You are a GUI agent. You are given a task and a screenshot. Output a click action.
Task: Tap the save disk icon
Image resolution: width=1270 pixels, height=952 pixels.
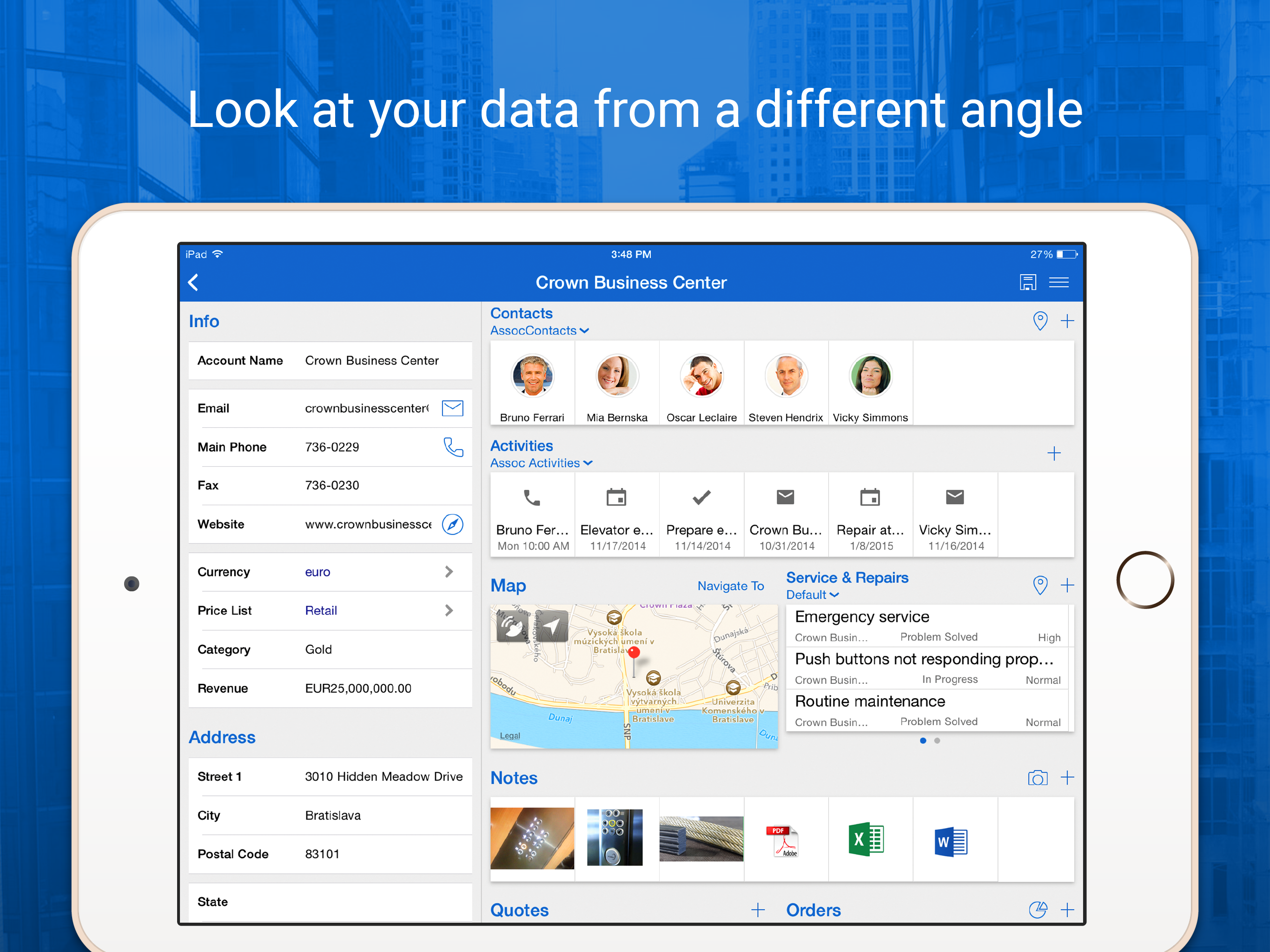pos(1028,283)
